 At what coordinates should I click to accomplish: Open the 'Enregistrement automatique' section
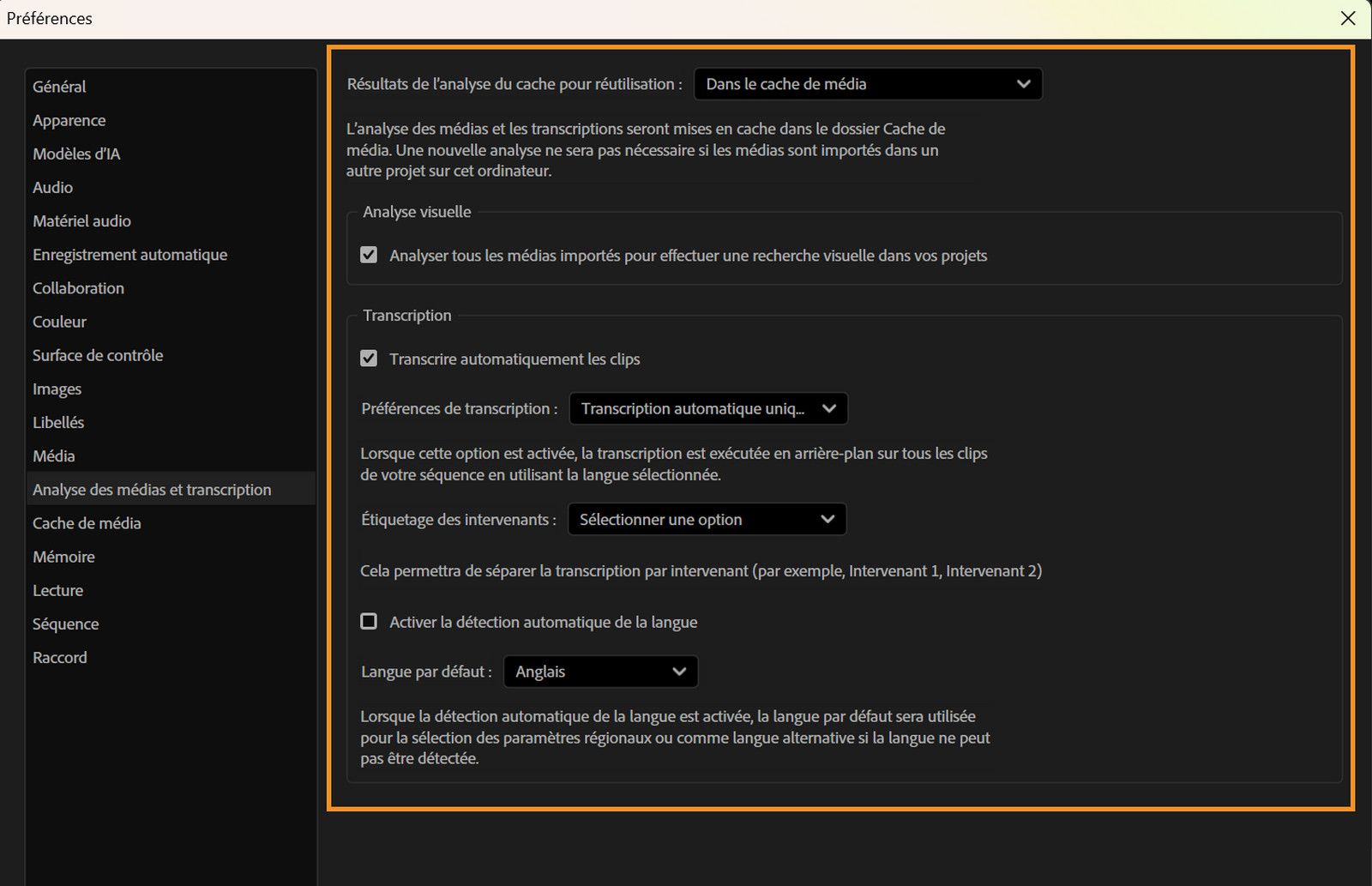(129, 254)
